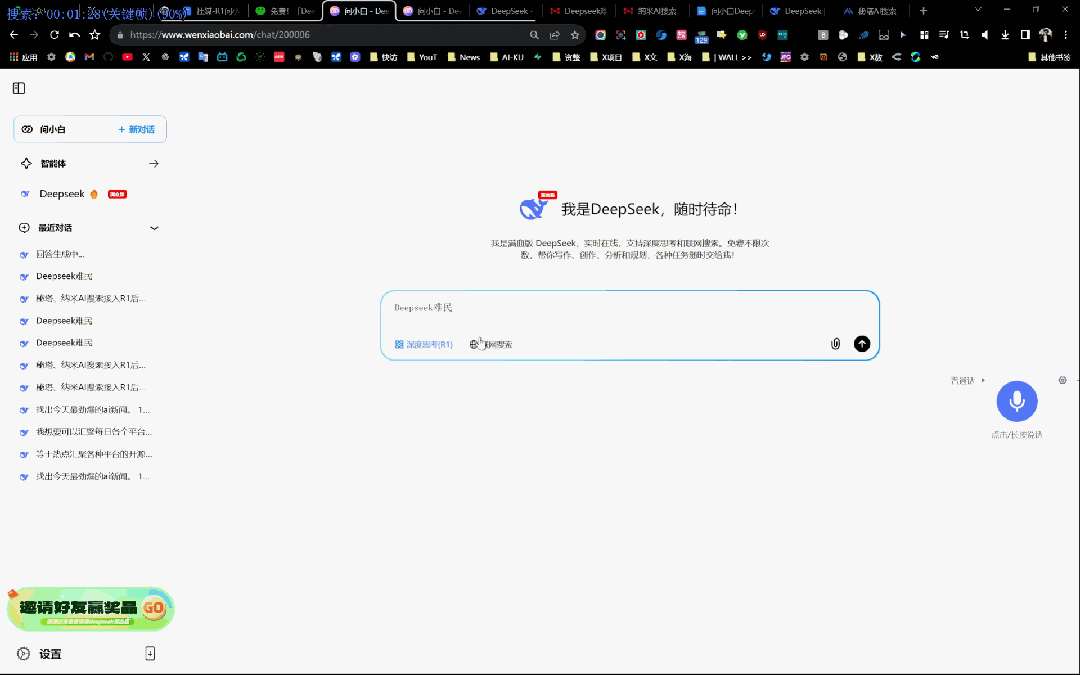The height and width of the screenshot is (675, 1080).
Task: Switch to the Deepseek tab with red icon
Action: point(577,11)
